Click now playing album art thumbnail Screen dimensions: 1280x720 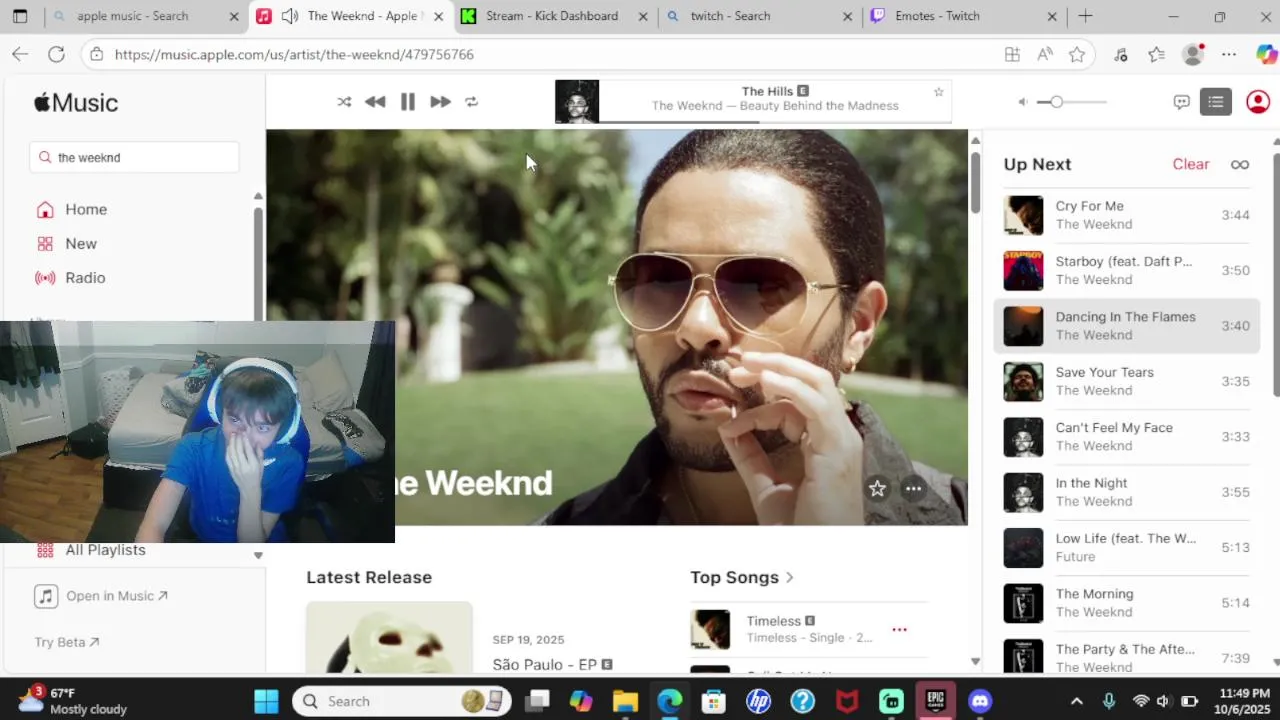(577, 102)
